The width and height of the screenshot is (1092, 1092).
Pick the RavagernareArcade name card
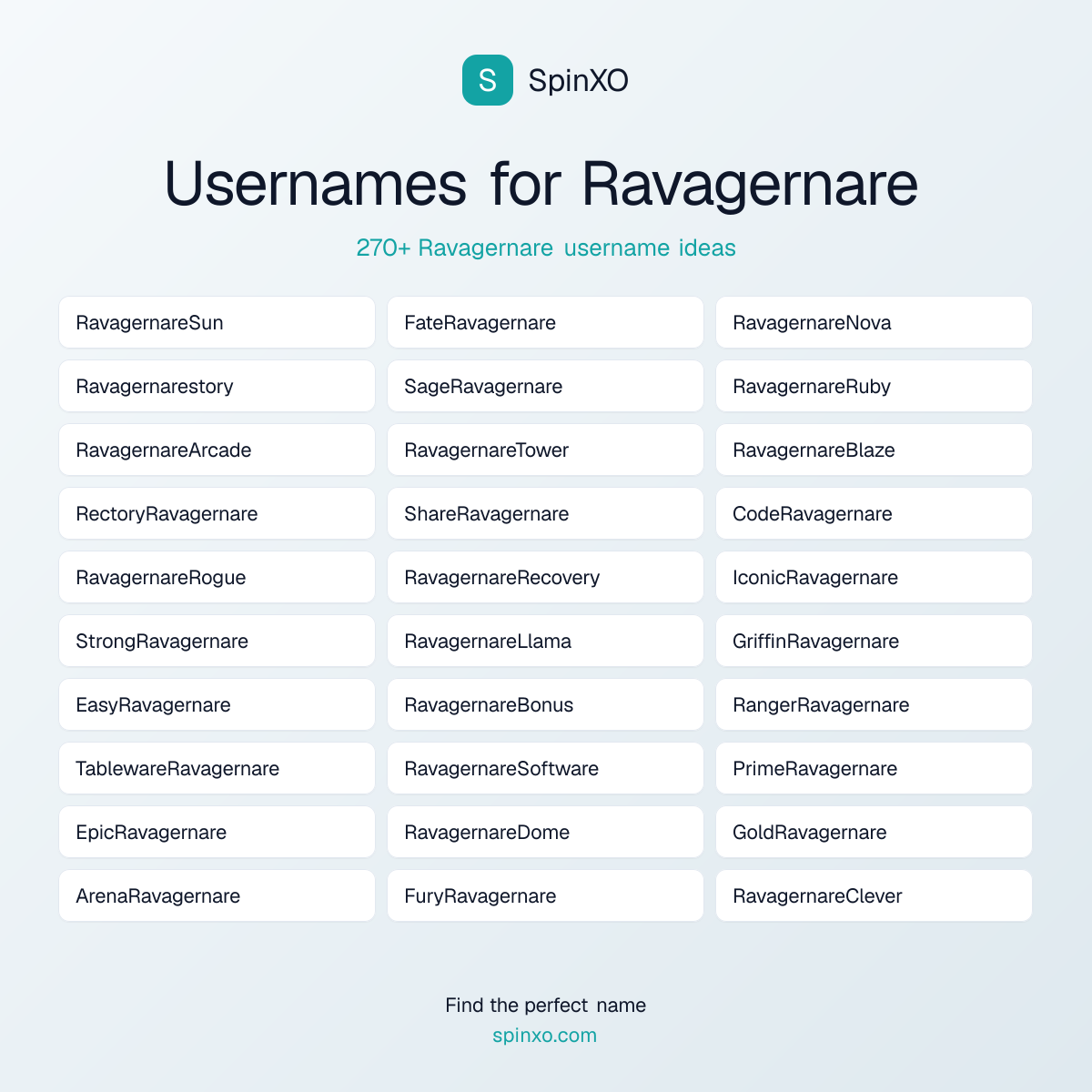[217, 450]
